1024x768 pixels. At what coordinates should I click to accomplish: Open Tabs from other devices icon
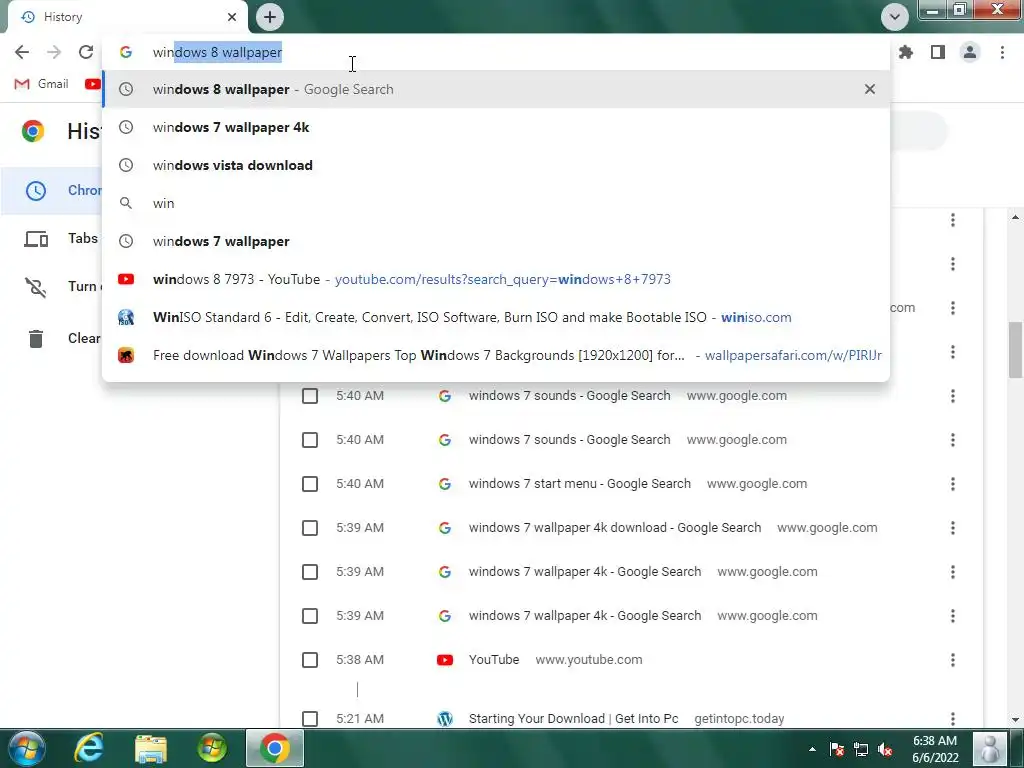pos(36,239)
